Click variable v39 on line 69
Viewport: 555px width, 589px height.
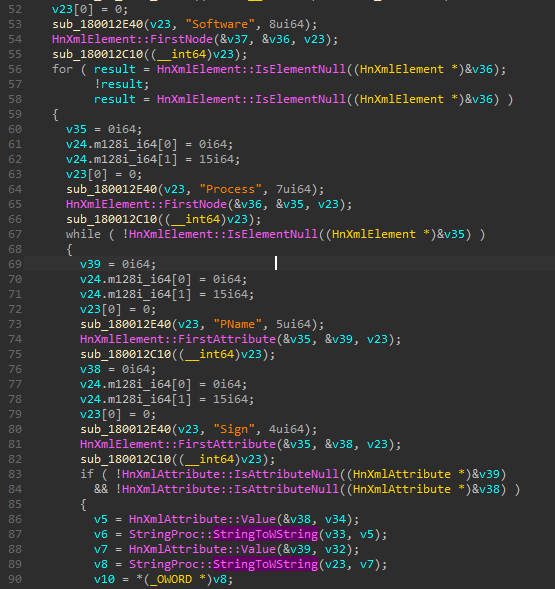(90, 264)
